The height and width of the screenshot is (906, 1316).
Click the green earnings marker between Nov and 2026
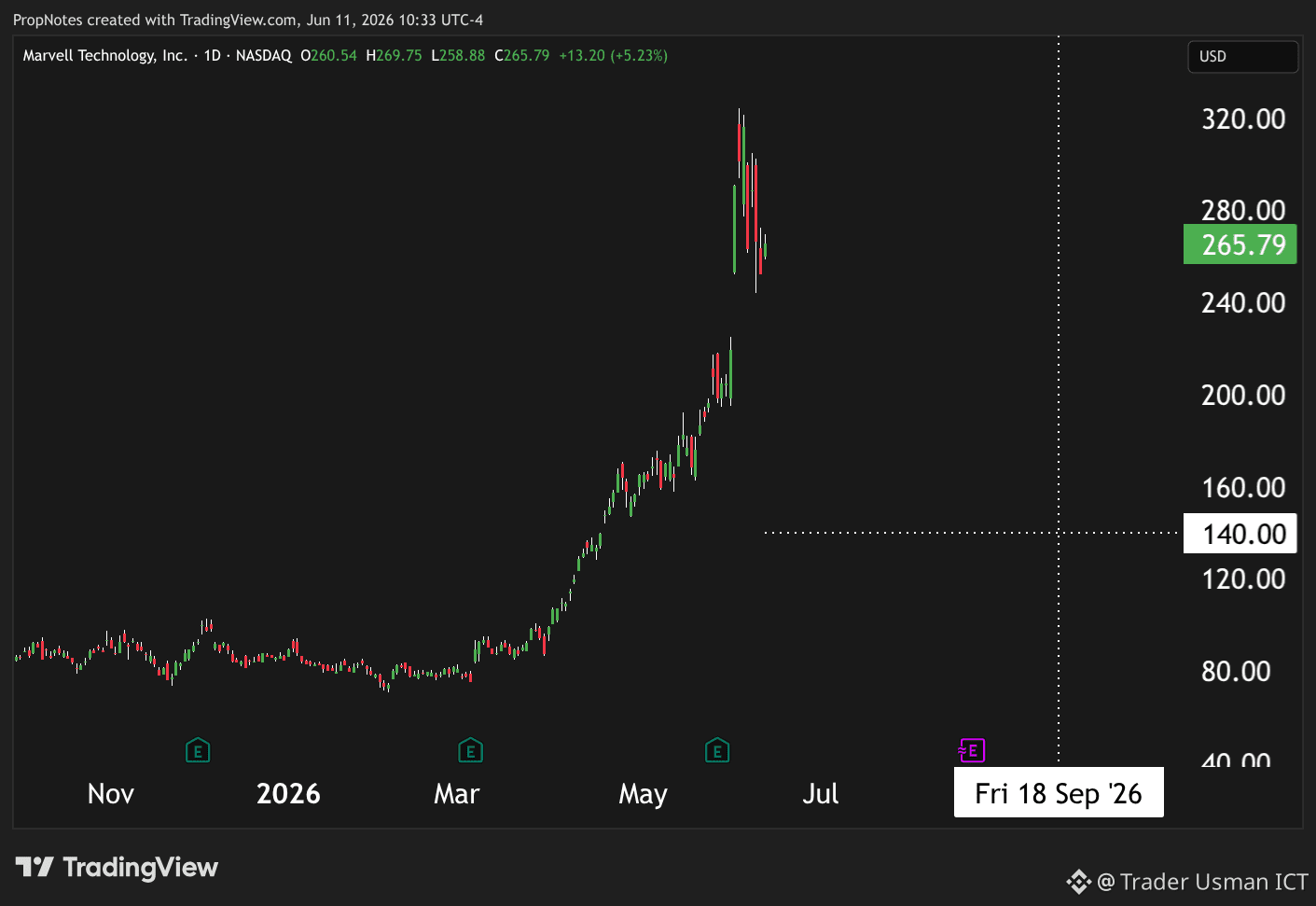tap(198, 750)
